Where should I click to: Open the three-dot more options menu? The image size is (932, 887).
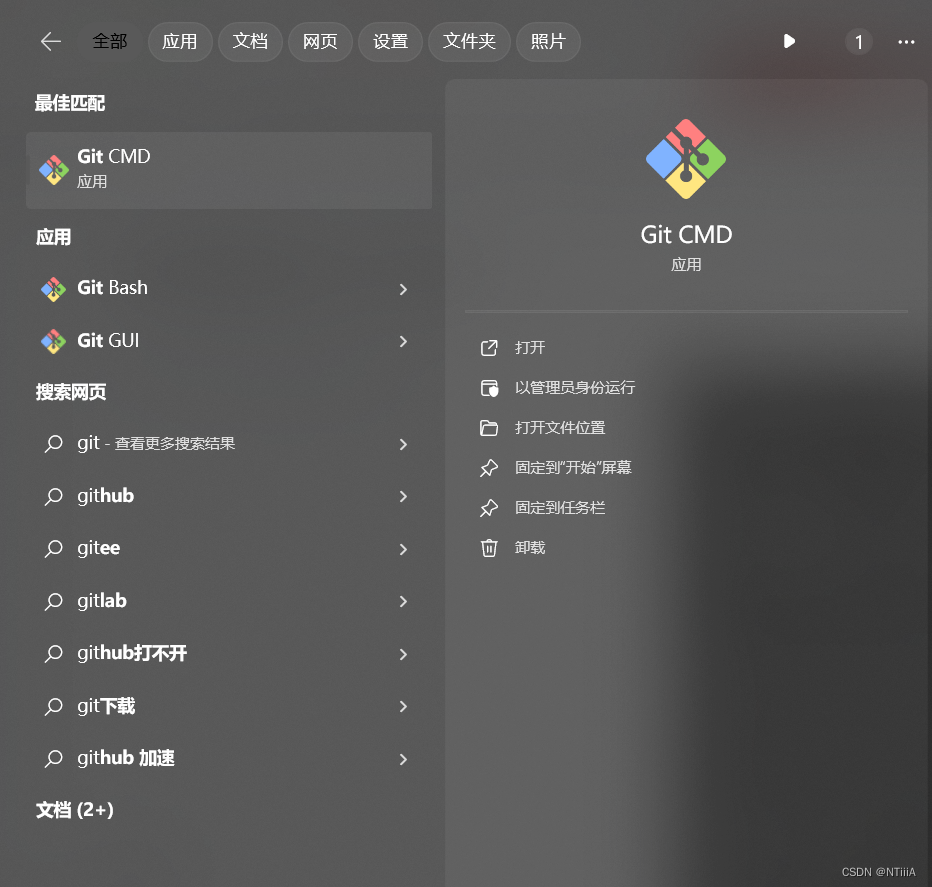coord(906,42)
